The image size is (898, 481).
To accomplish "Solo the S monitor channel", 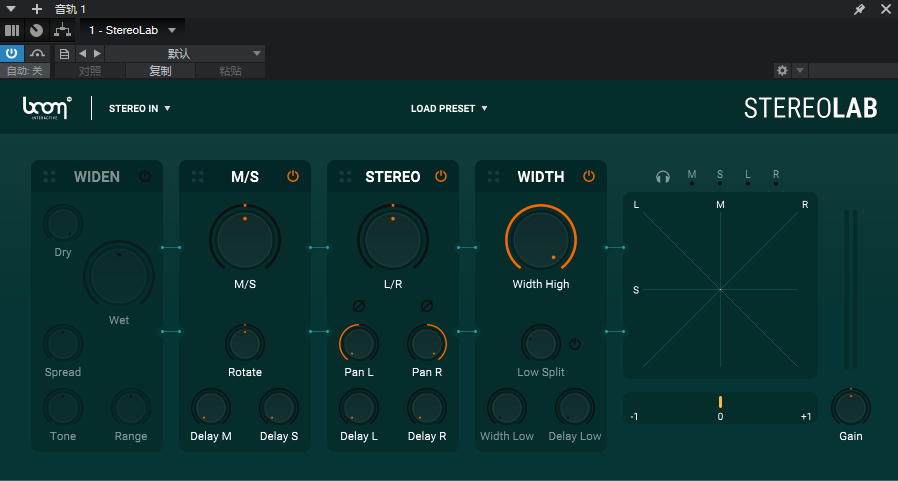I will (720, 178).
